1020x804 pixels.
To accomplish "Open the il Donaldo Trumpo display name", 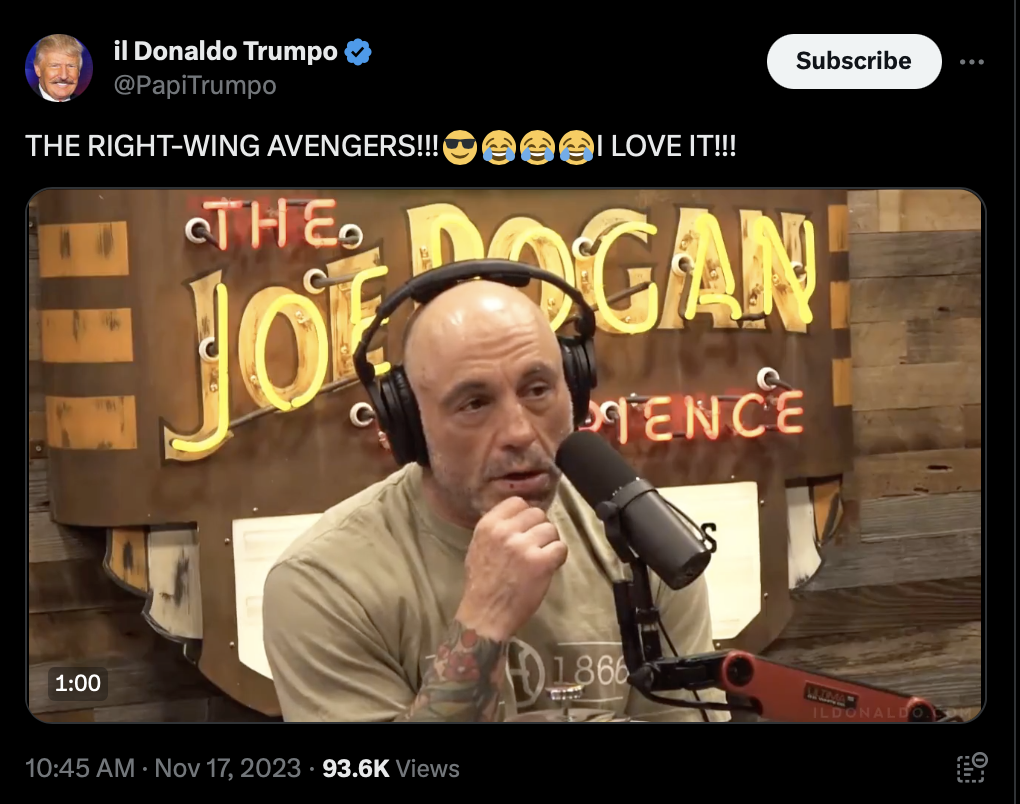I will tap(225, 51).
